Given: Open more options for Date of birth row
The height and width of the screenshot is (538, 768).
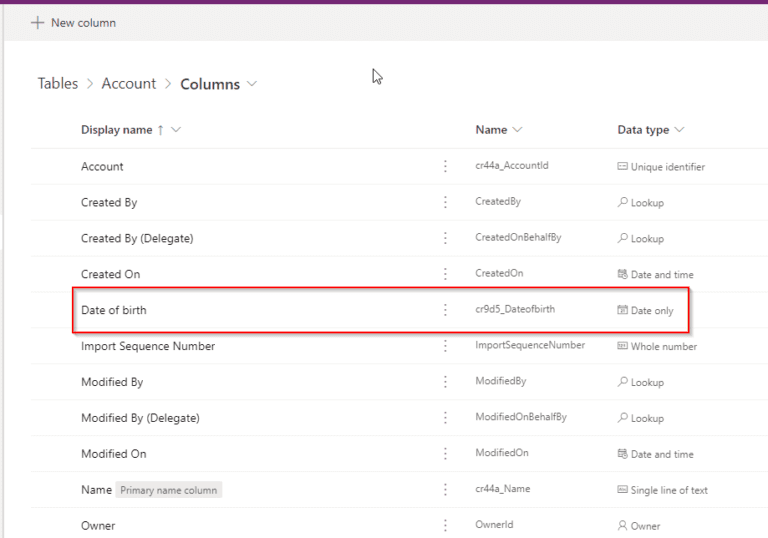Looking at the screenshot, I should click(x=445, y=310).
